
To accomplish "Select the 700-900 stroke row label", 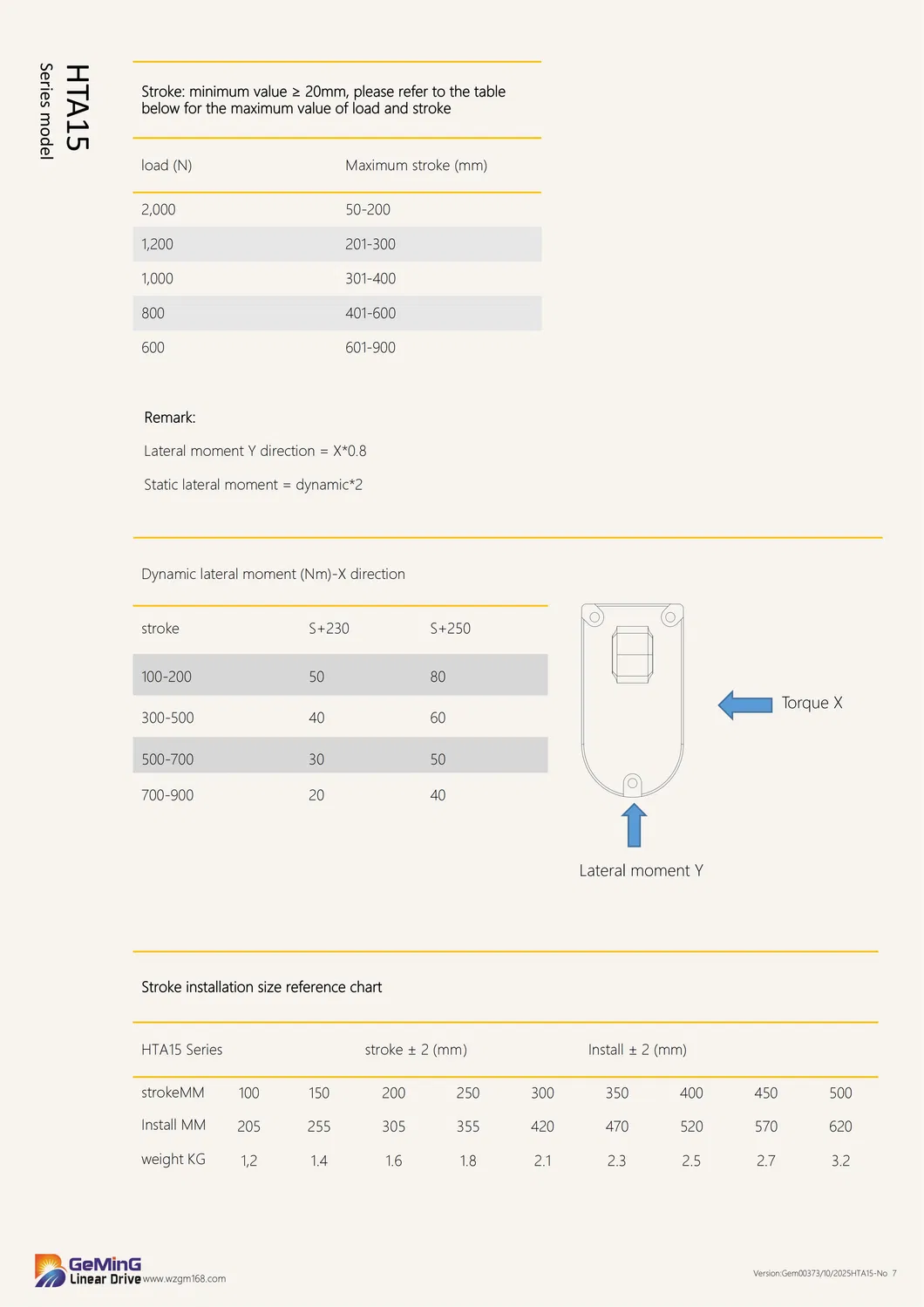I will coord(167,795).
